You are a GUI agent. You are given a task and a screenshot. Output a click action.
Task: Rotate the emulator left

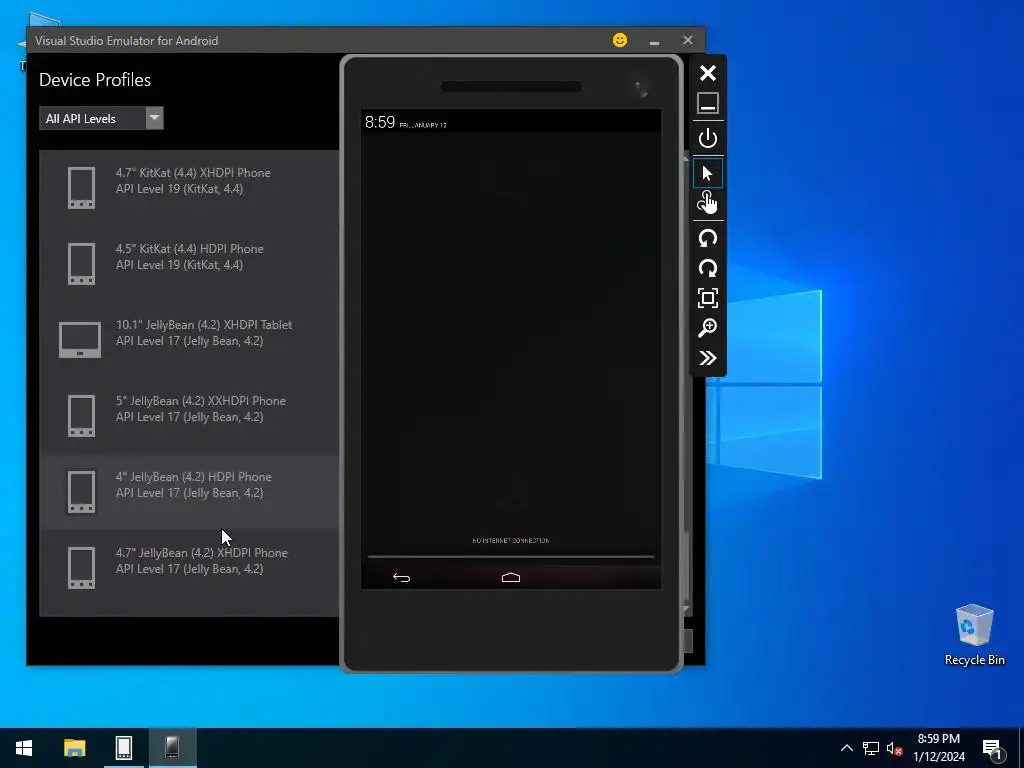pyautogui.click(x=708, y=238)
